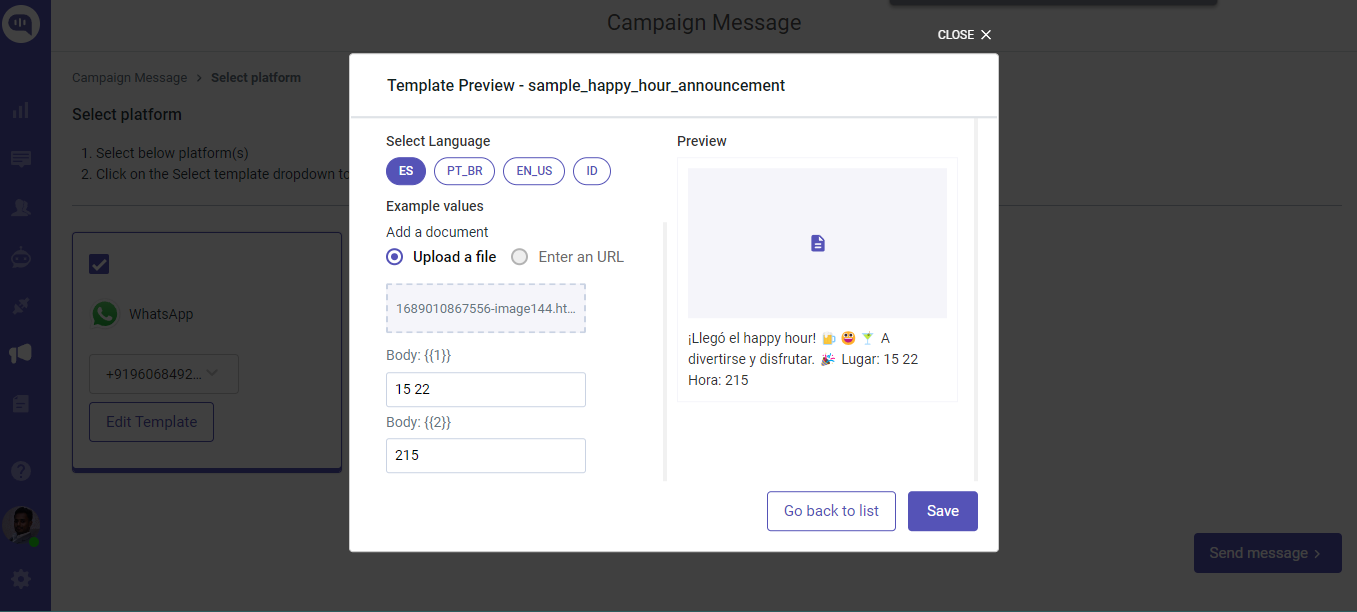The image size is (1357, 612).
Task: Open the help question mark icon
Action: 21,470
